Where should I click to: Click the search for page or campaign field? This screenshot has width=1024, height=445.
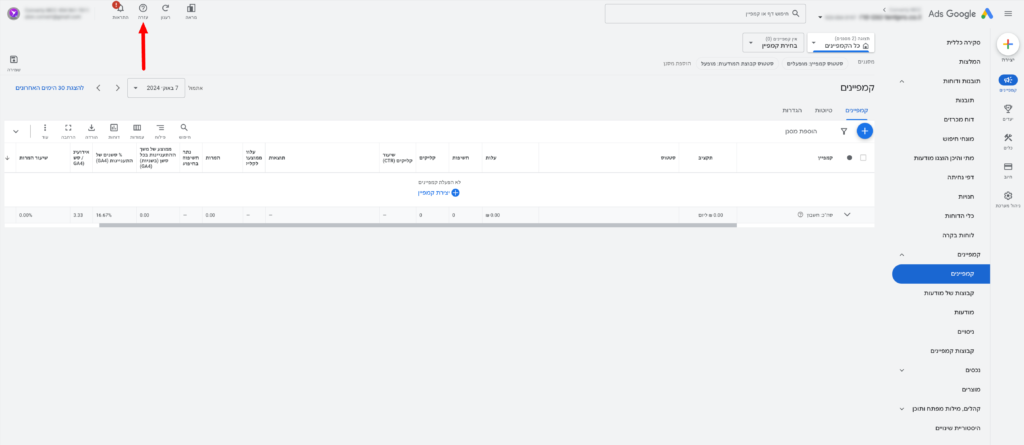coord(704,14)
